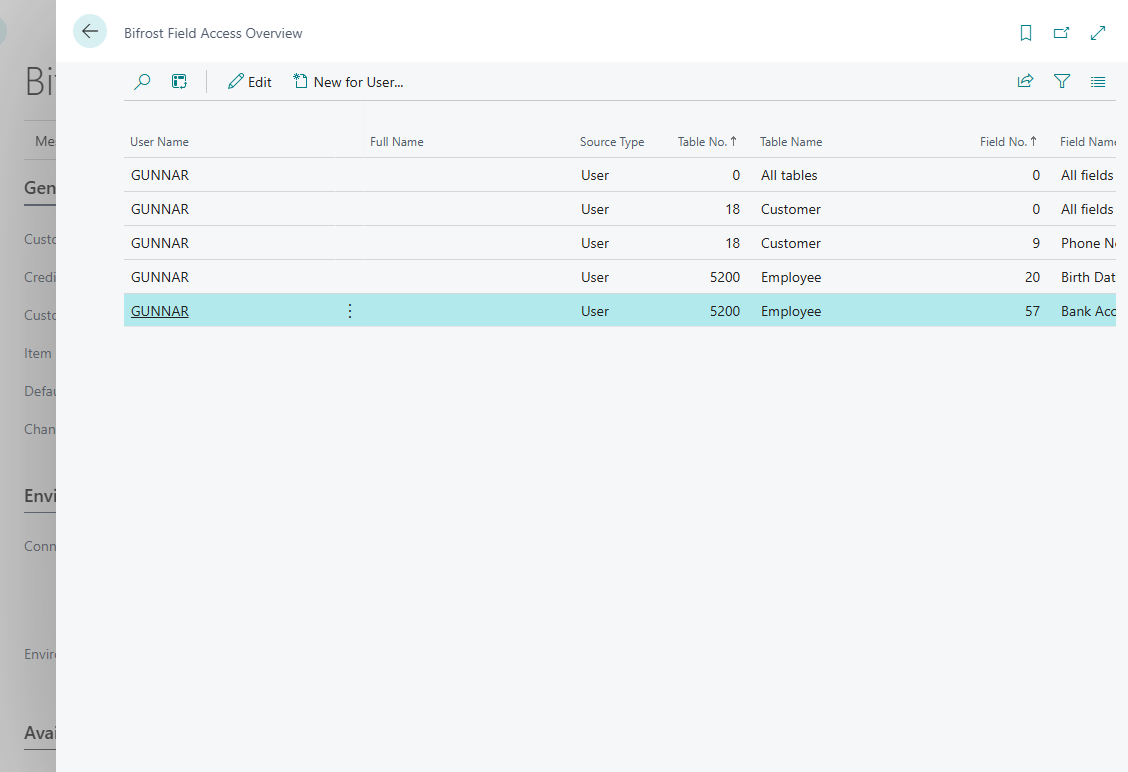Viewport: 1128px width, 772px height.
Task: Click Phone No. field name cell
Action: pyautogui.click(x=1088, y=243)
